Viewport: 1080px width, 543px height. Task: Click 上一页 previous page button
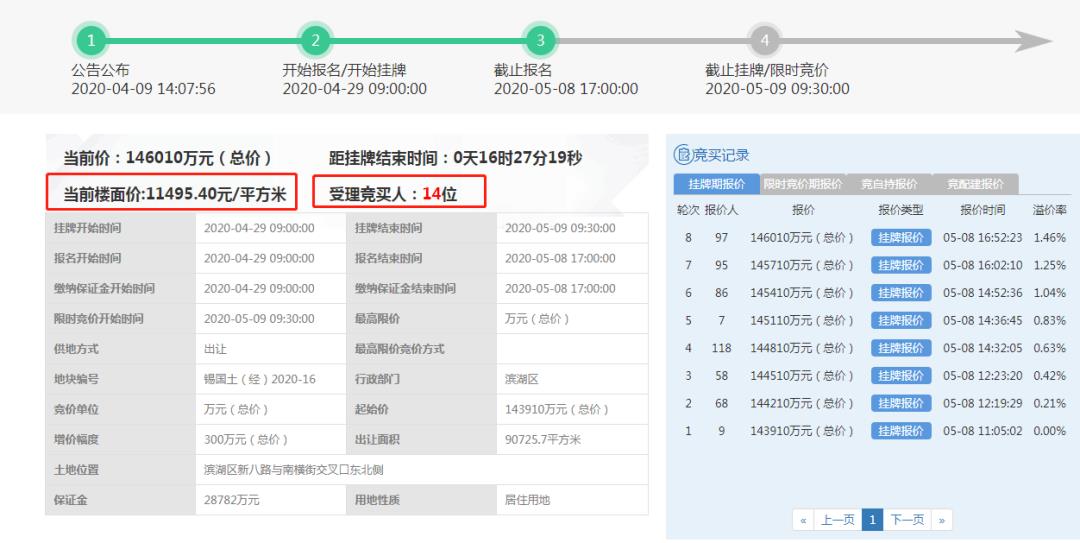coord(837,520)
